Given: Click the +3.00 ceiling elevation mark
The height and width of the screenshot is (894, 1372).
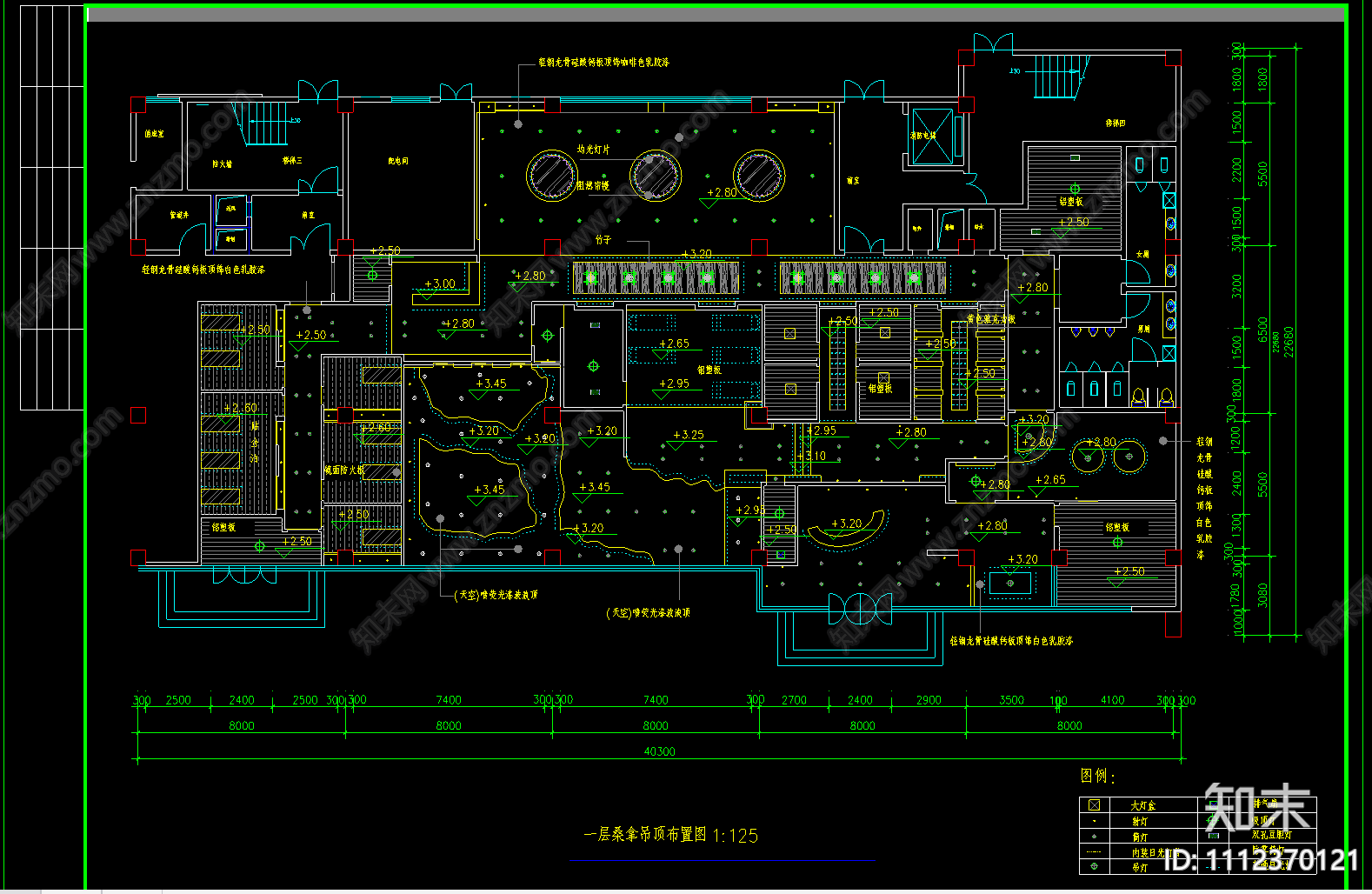Looking at the screenshot, I should (440, 284).
